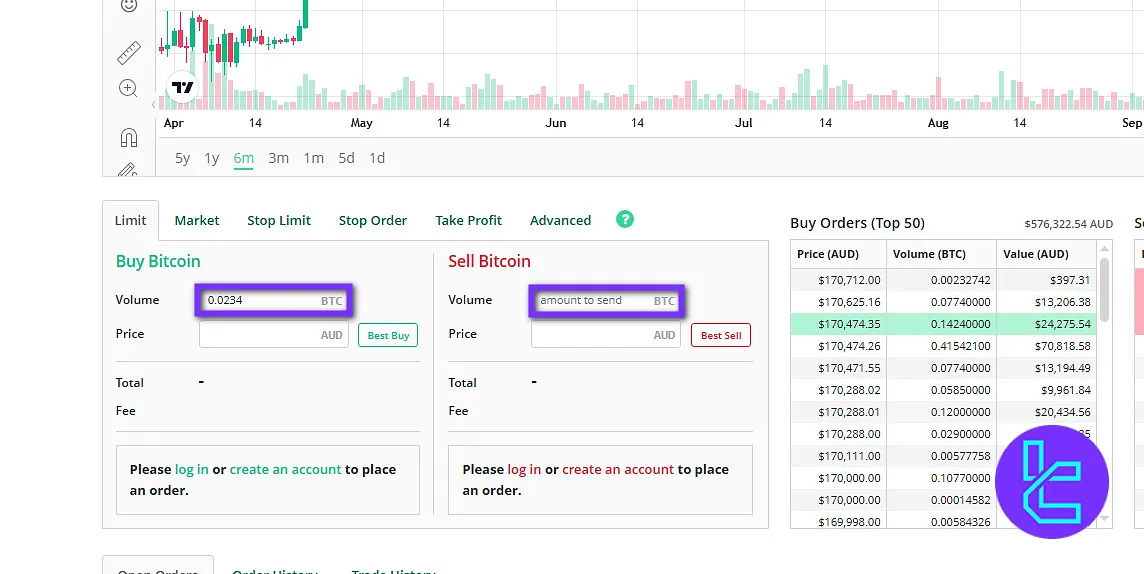
Task: Switch to the Limit order tab
Action: 131,220
